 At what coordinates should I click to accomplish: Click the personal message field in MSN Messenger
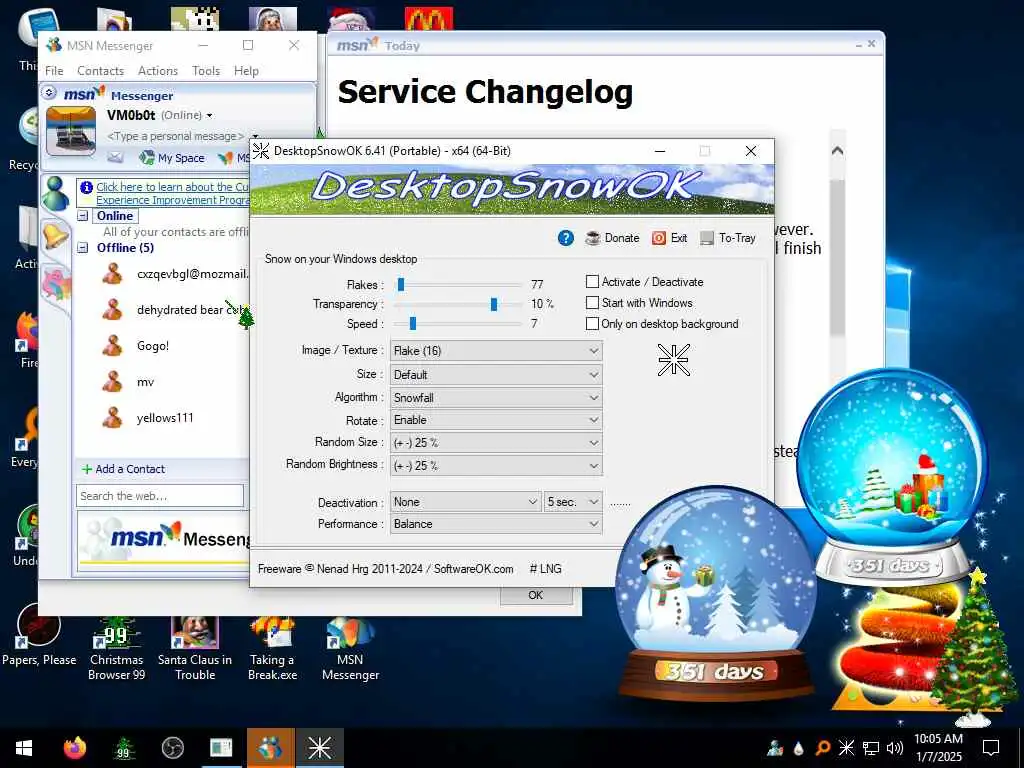(x=175, y=136)
